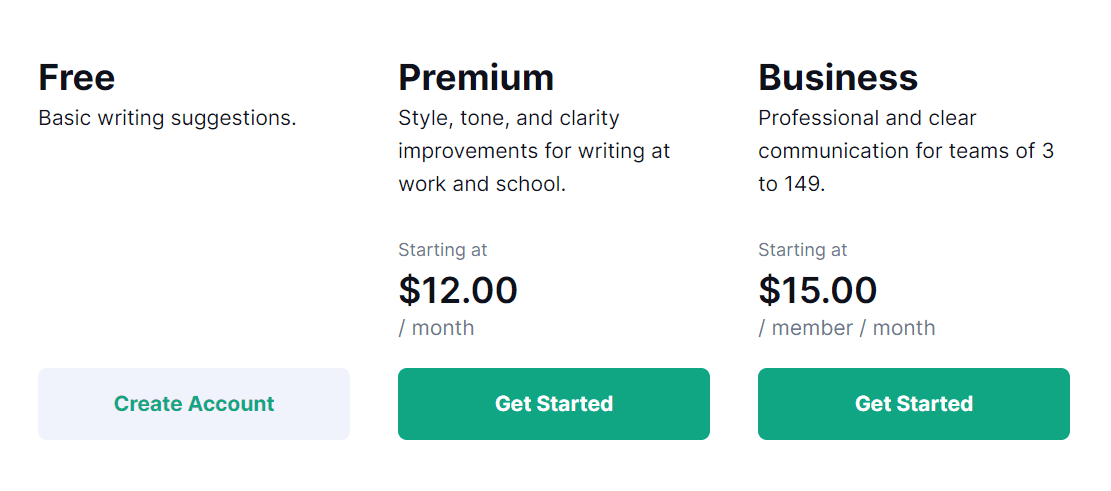This screenshot has width=1111, height=491.
Task: Click the Create Account button
Action: point(194,404)
